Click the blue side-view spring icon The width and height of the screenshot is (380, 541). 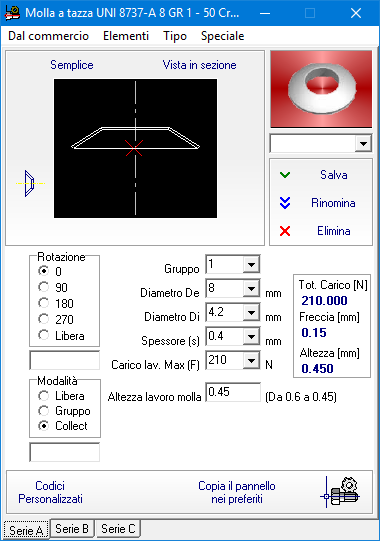30,184
